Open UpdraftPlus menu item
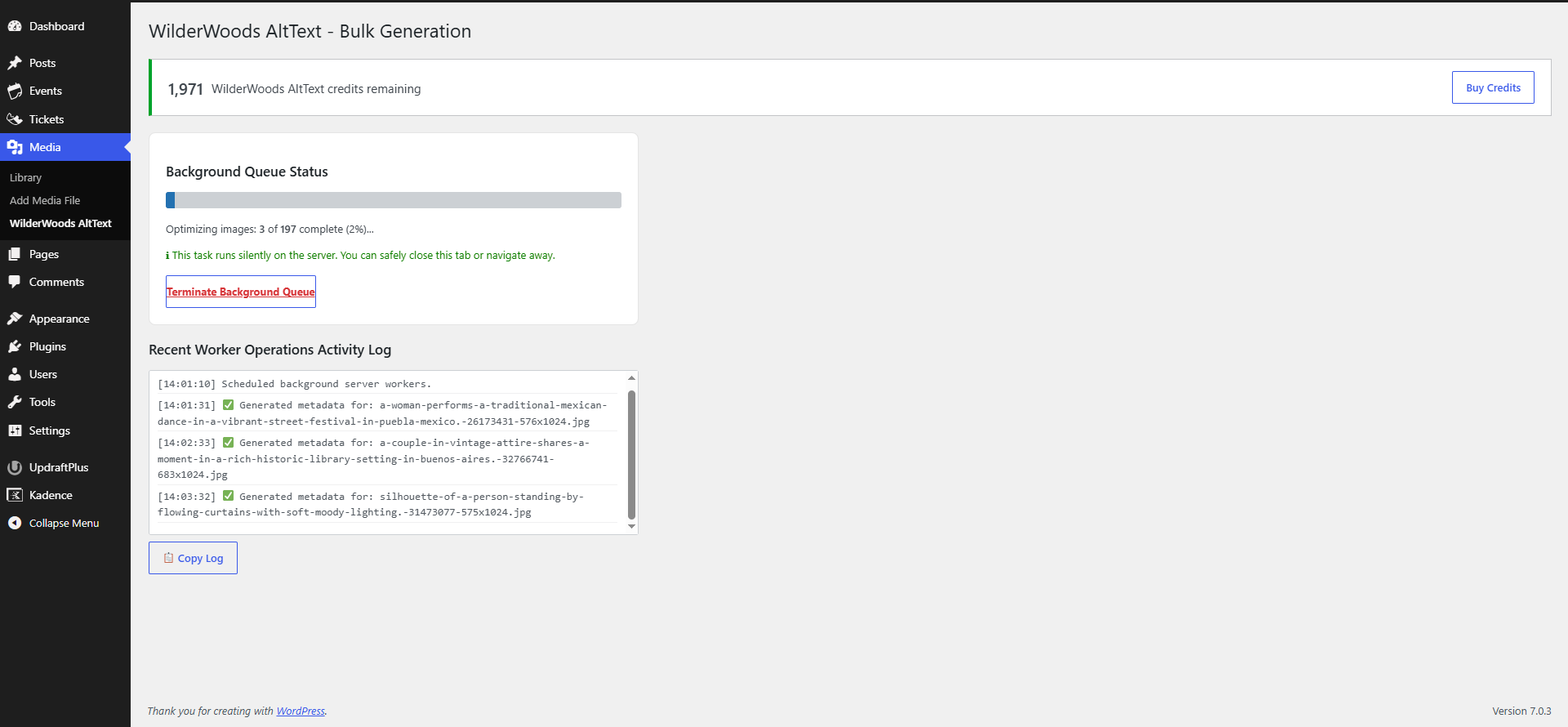Viewport: 1568px width, 727px height. 59,467
